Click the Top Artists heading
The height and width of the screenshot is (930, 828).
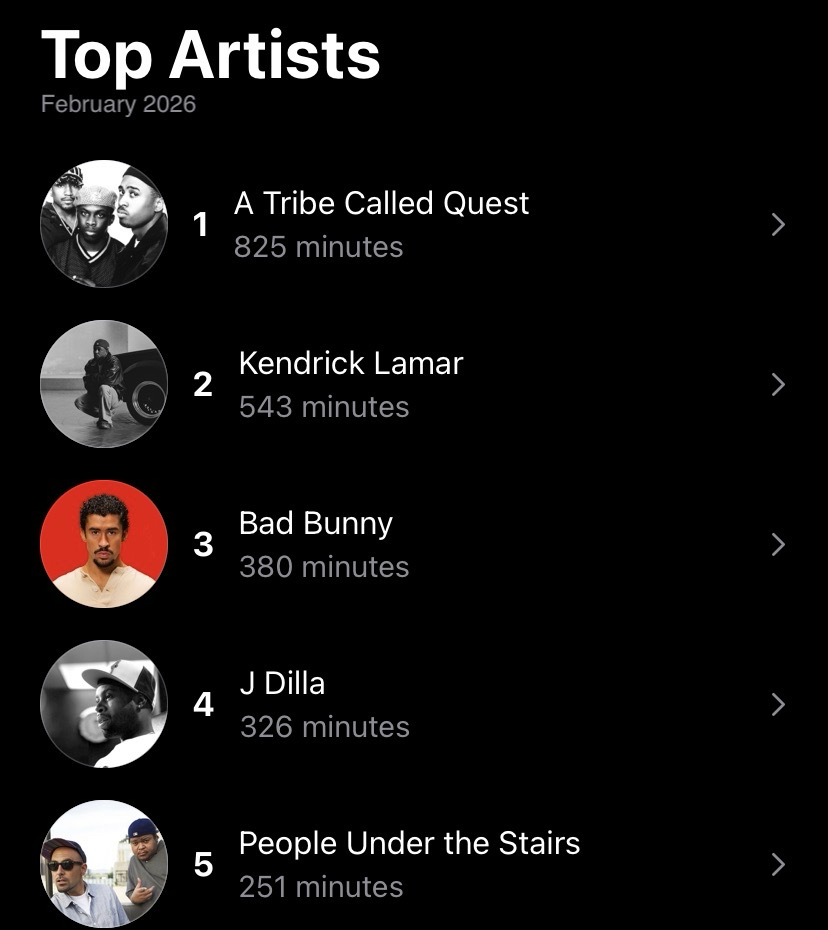pyautogui.click(x=211, y=54)
